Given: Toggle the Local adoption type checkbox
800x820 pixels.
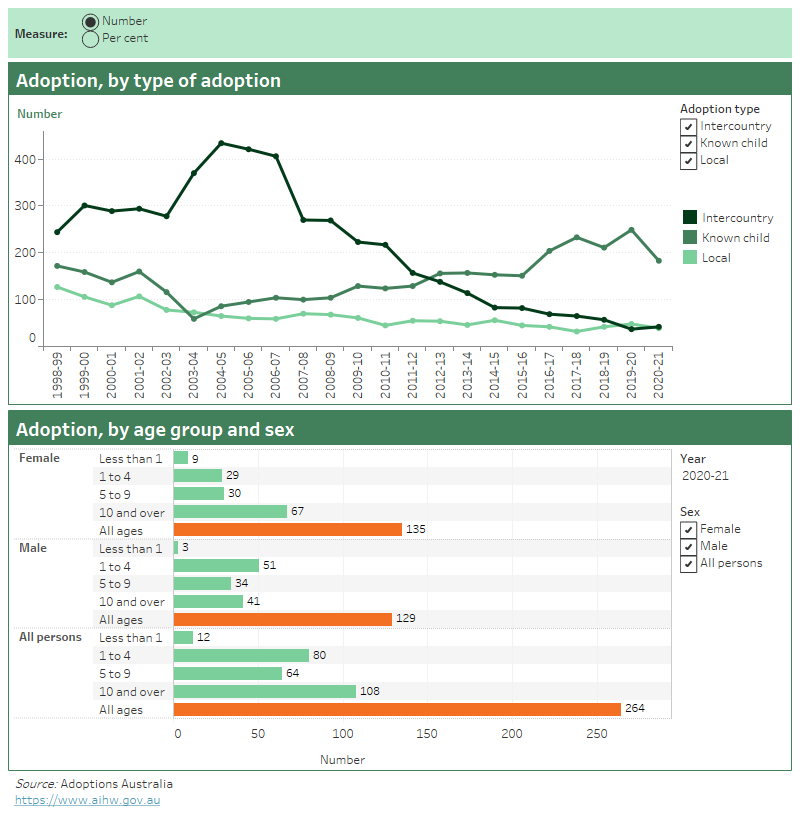Looking at the screenshot, I should pyautogui.click(x=688, y=160).
